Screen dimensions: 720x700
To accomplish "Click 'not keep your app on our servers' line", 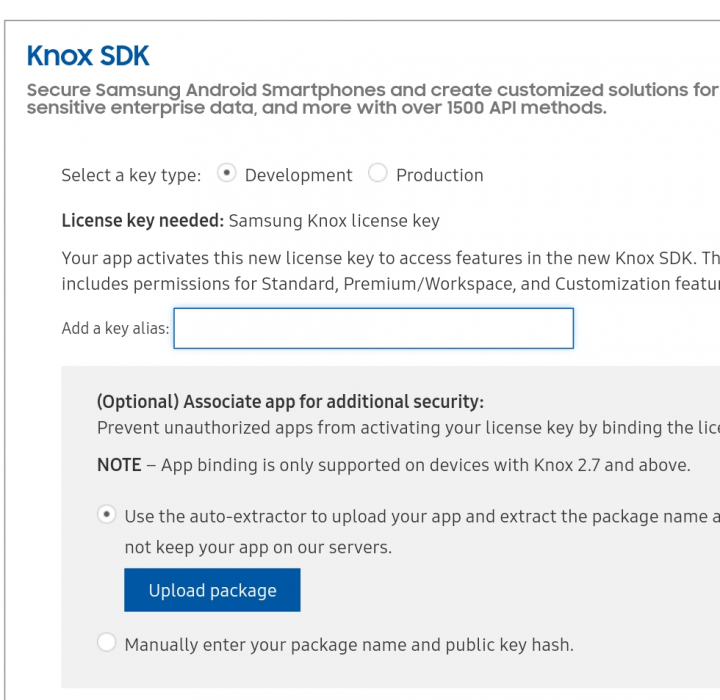I will click(x=258, y=548).
